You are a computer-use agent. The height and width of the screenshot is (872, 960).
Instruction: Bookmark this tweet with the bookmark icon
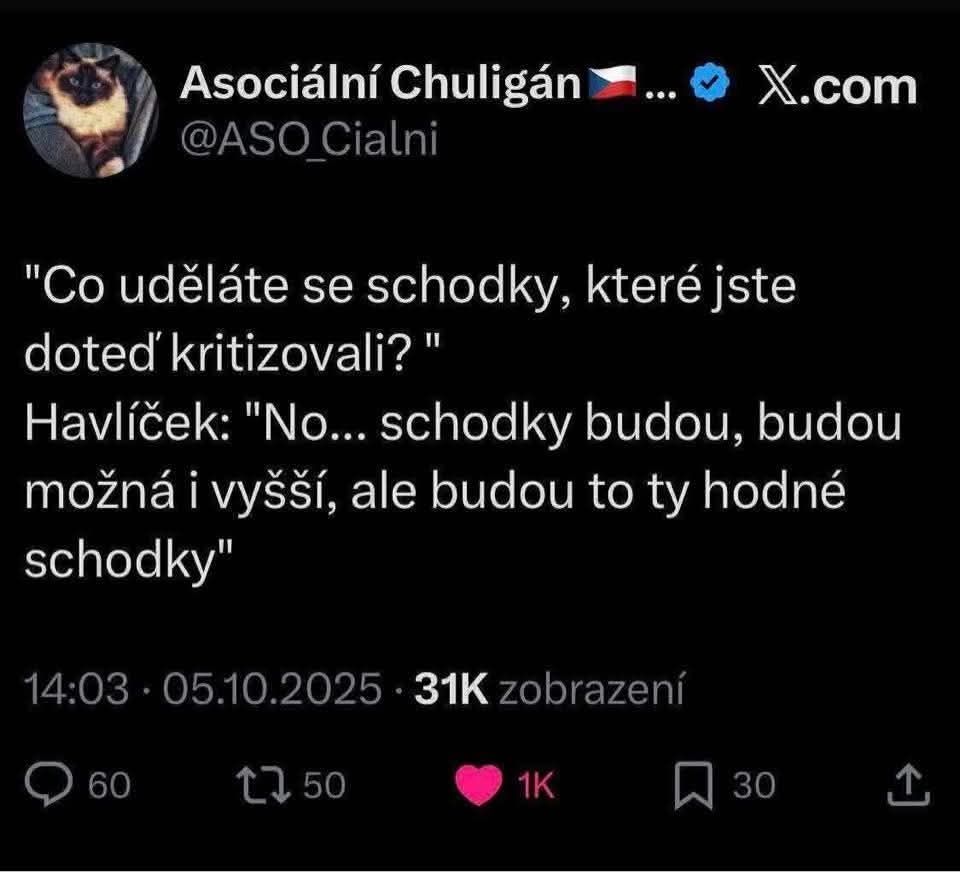[x=694, y=786]
